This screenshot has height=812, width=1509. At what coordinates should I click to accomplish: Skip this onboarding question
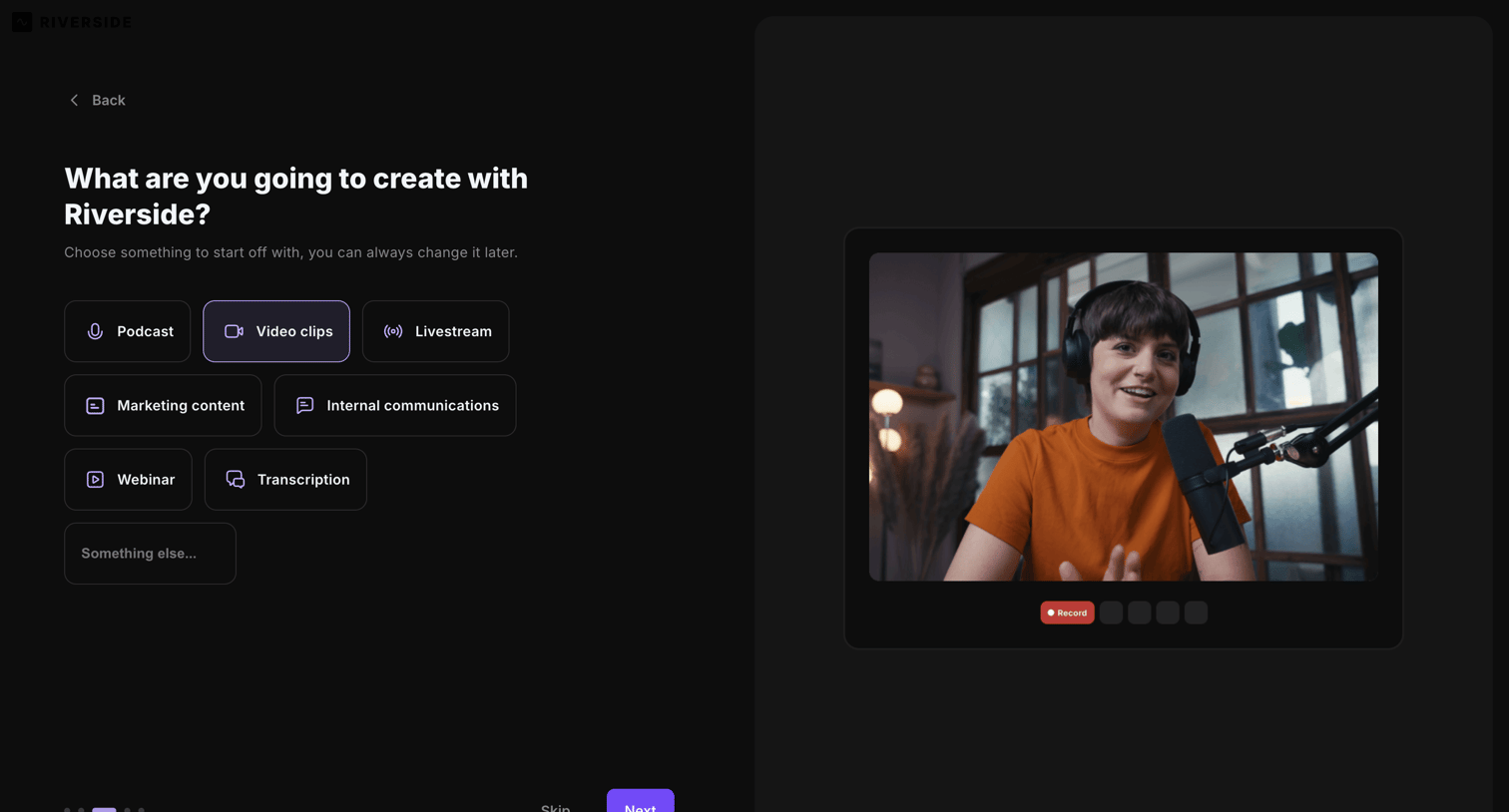pyautogui.click(x=556, y=806)
